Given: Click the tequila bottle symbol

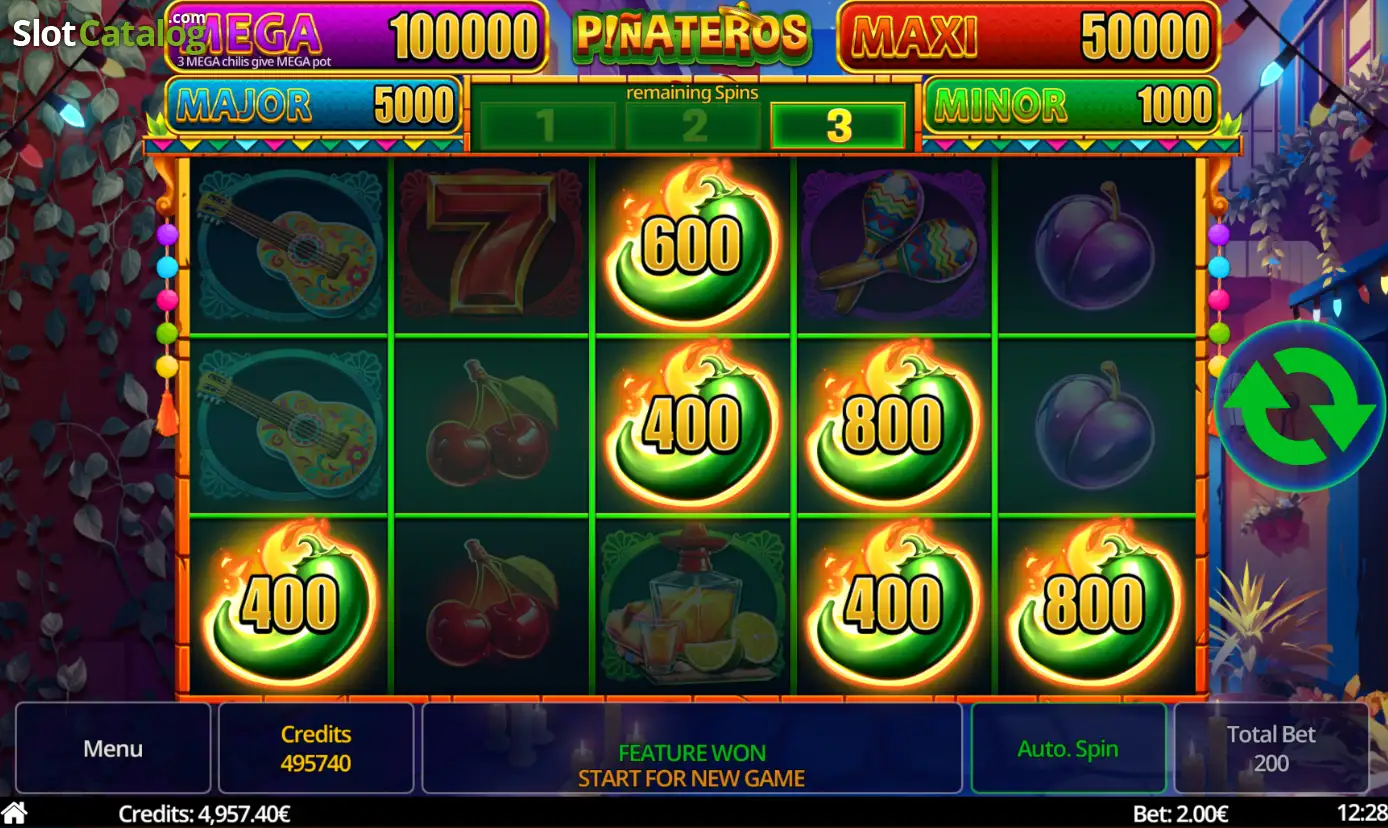Looking at the screenshot, I should [692, 606].
